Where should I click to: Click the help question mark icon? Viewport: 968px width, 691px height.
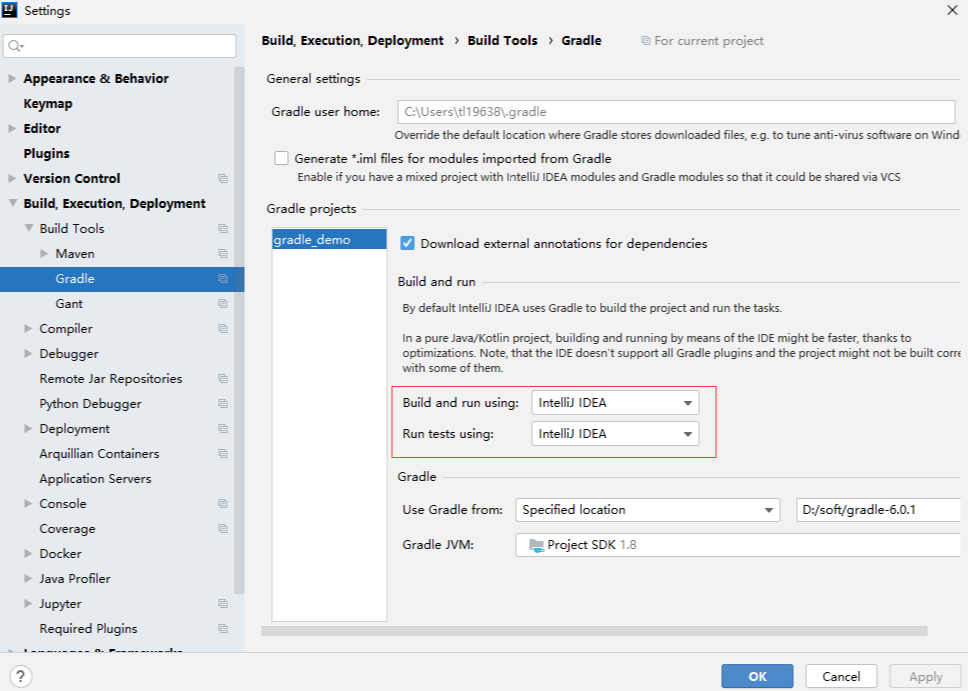click(19, 676)
